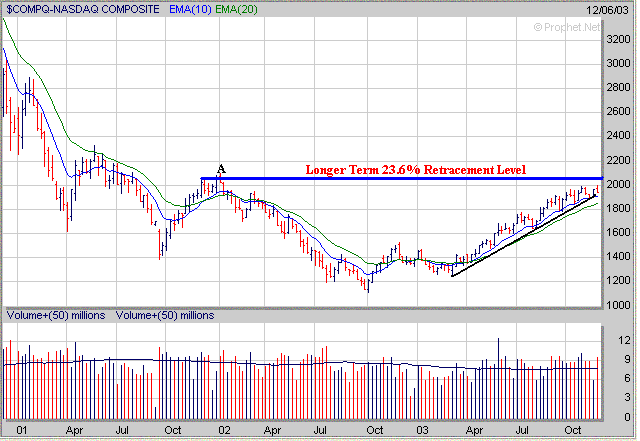Click the $COMPQ-NASDAQ COMPOSITE chart title
Image resolution: width=640 pixels, height=441 pixels.
click(83, 9)
